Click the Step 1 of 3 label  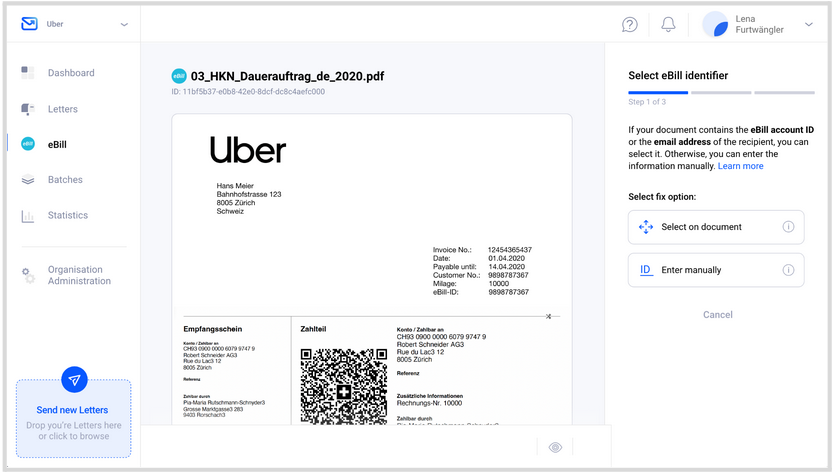pyautogui.click(x=647, y=102)
